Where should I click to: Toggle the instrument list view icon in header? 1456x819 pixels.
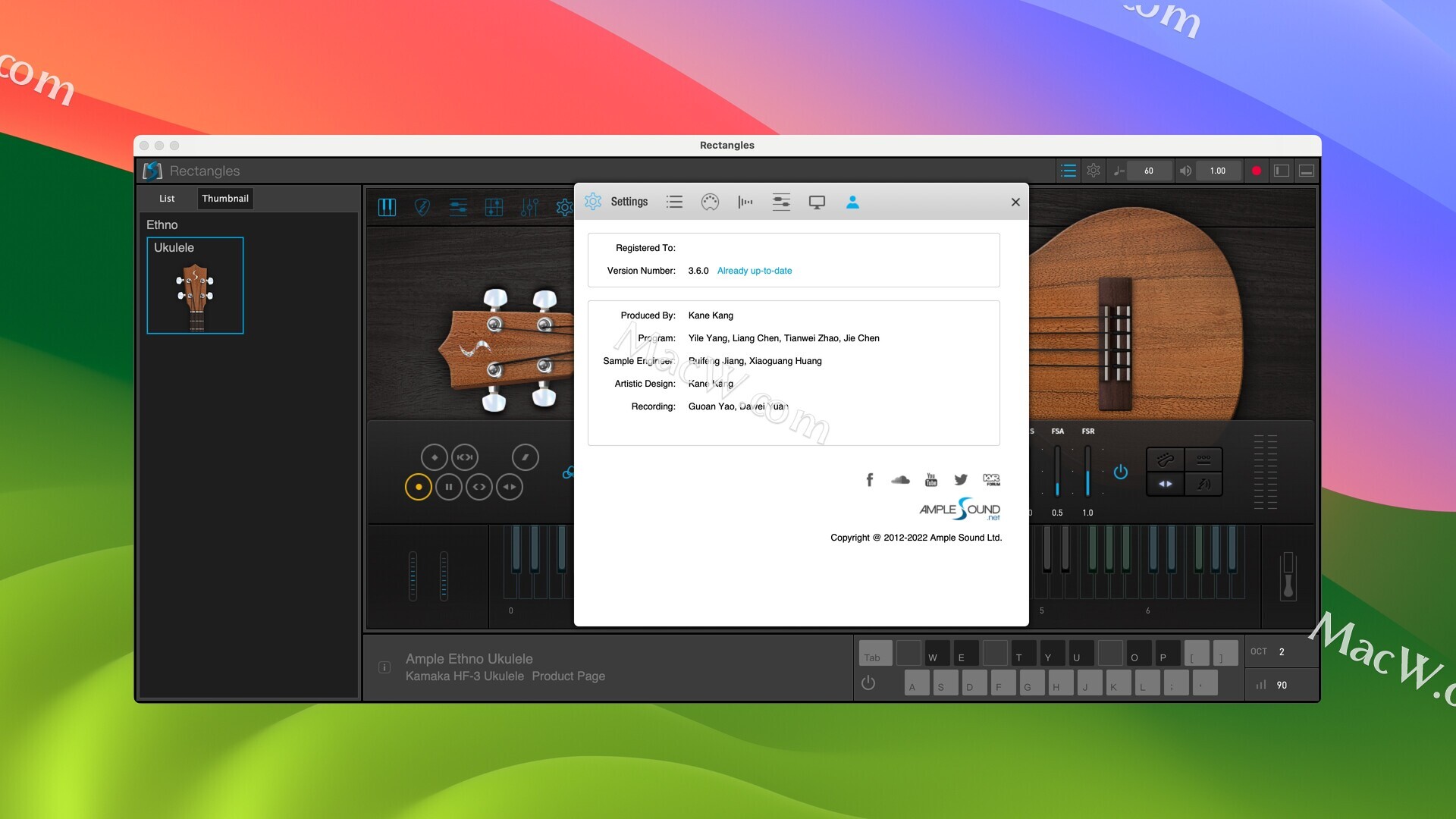(1068, 171)
